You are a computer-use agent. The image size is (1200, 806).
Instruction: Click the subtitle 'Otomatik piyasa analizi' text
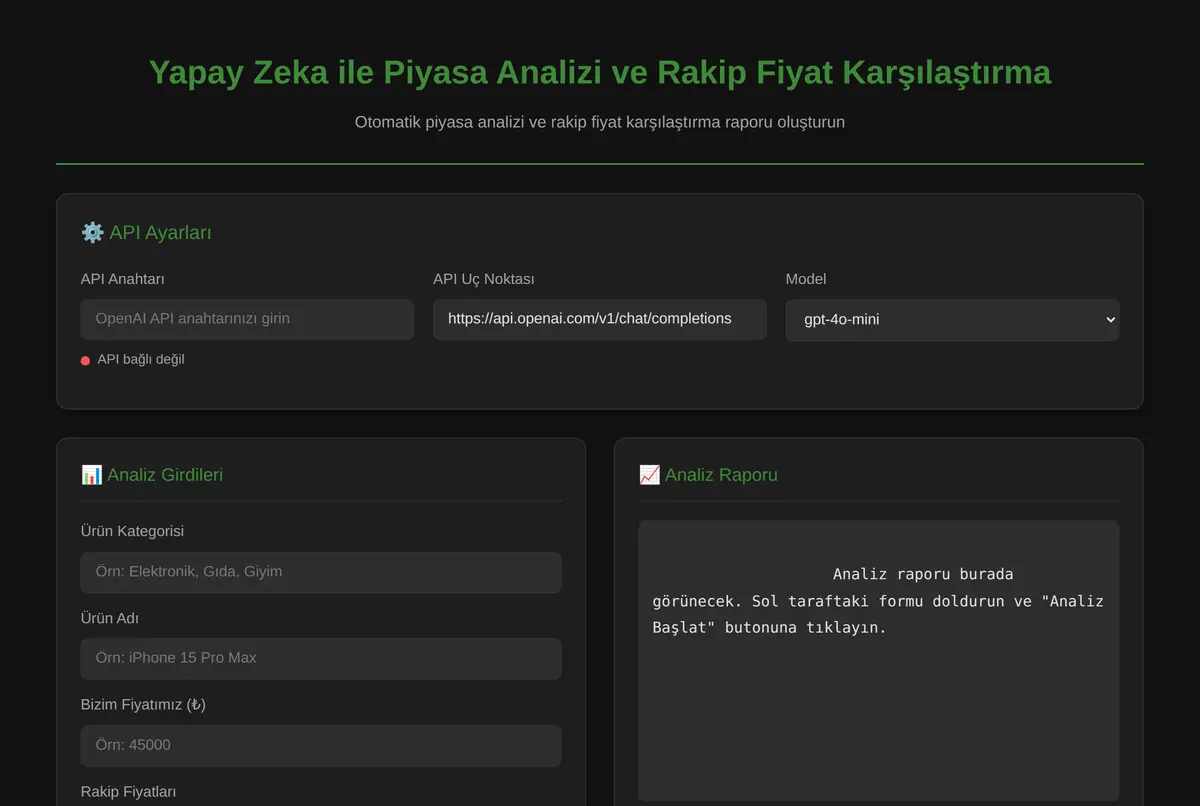pyautogui.click(x=600, y=122)
